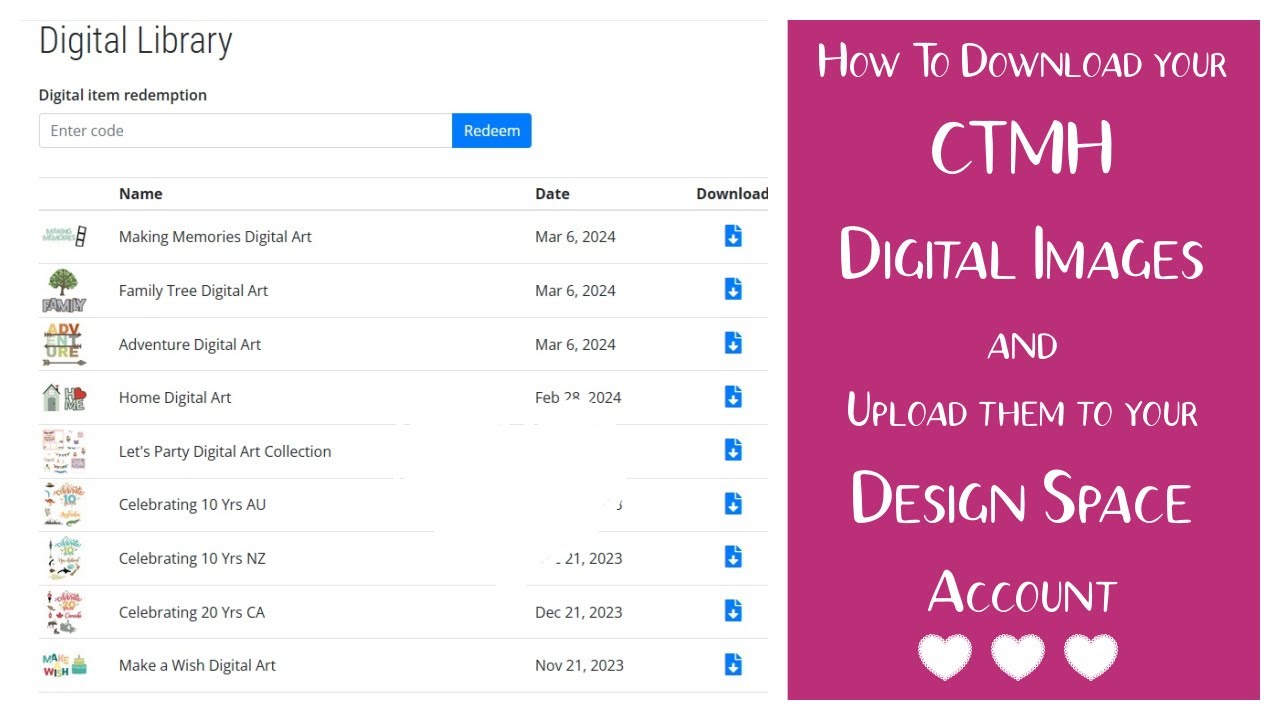Image resolution: width=1280 pixels, height=720 pixels.
Task: Open Celebrating 10 Yrs NZ thumbnail
Action: click(64, 558)
